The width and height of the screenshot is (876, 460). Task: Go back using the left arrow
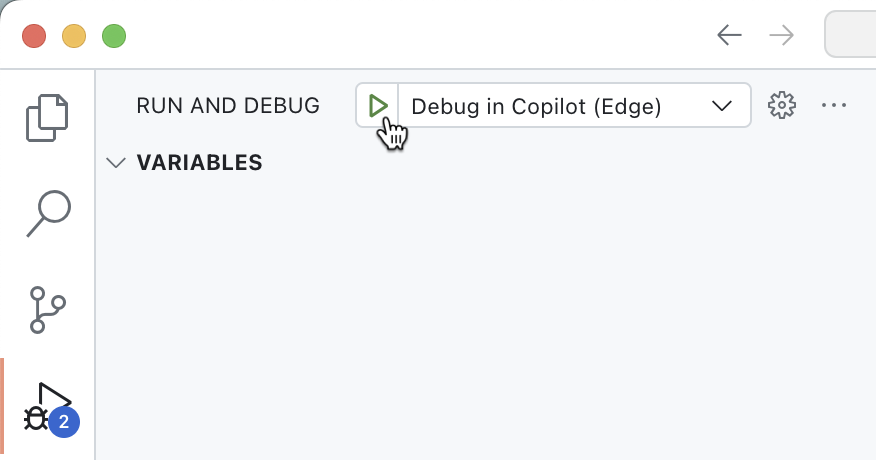pyautogui.click(x=729, y=36)
